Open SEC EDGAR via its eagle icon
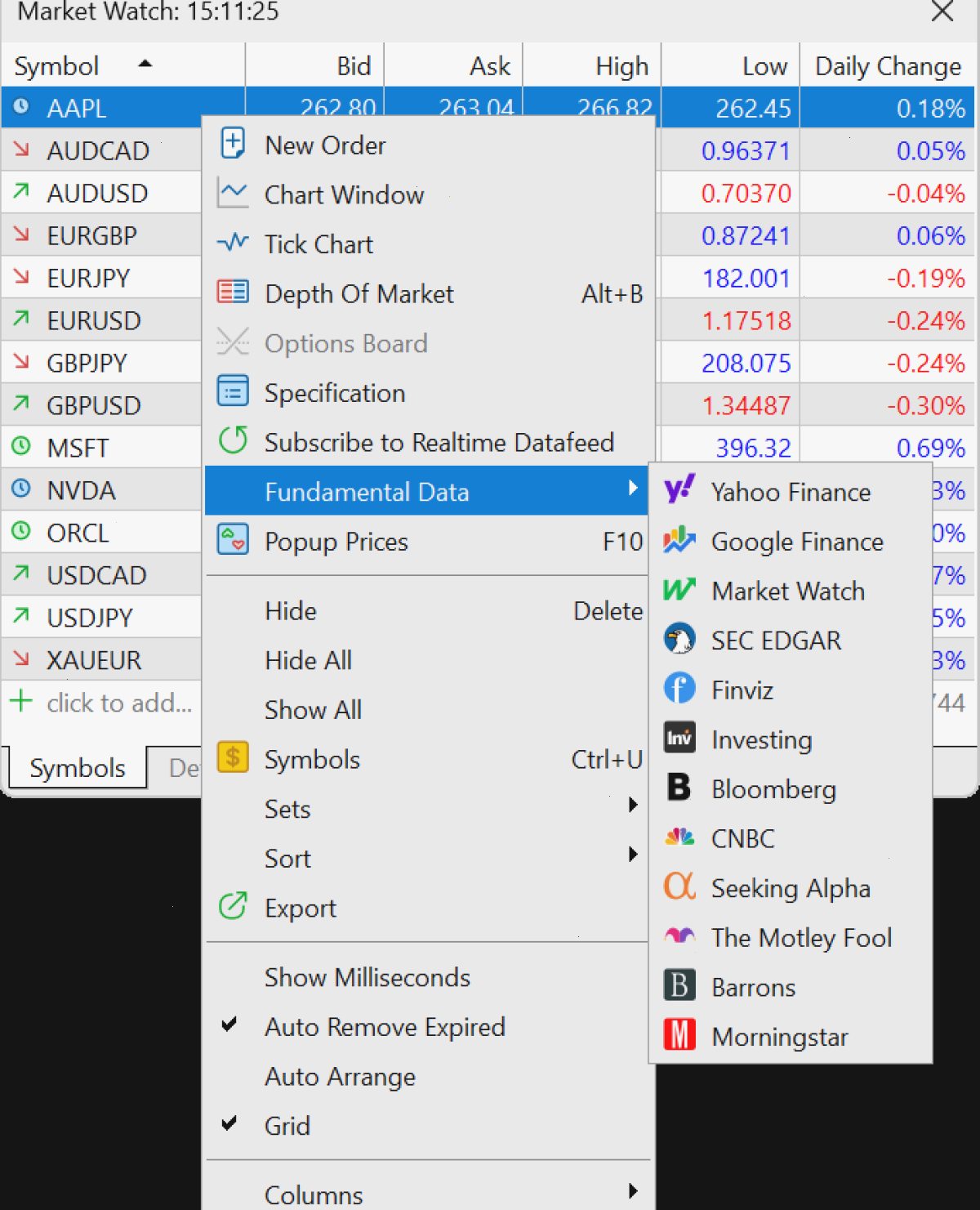 click(x=679, y=639)
